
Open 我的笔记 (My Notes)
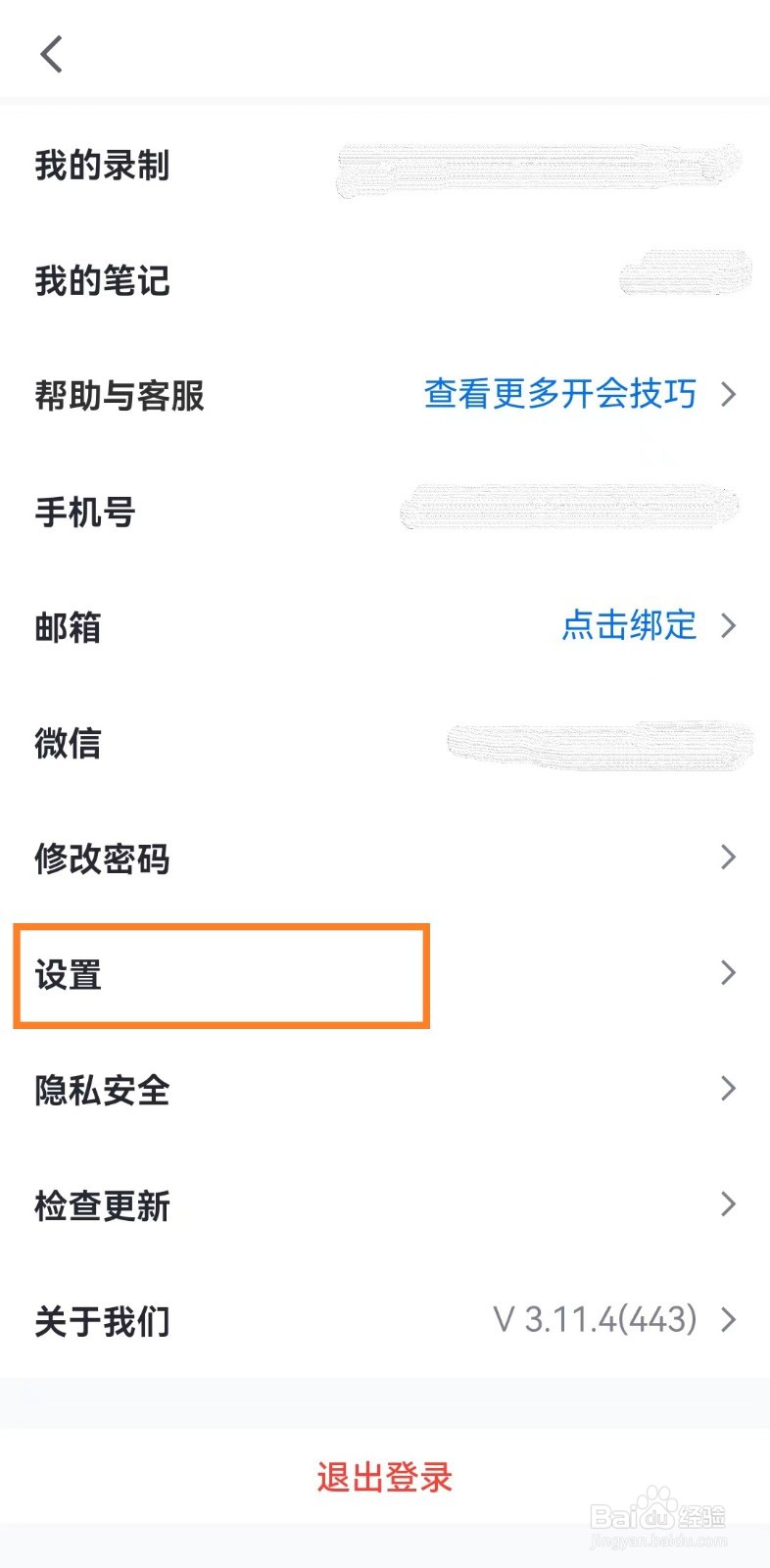coord(101,281)
